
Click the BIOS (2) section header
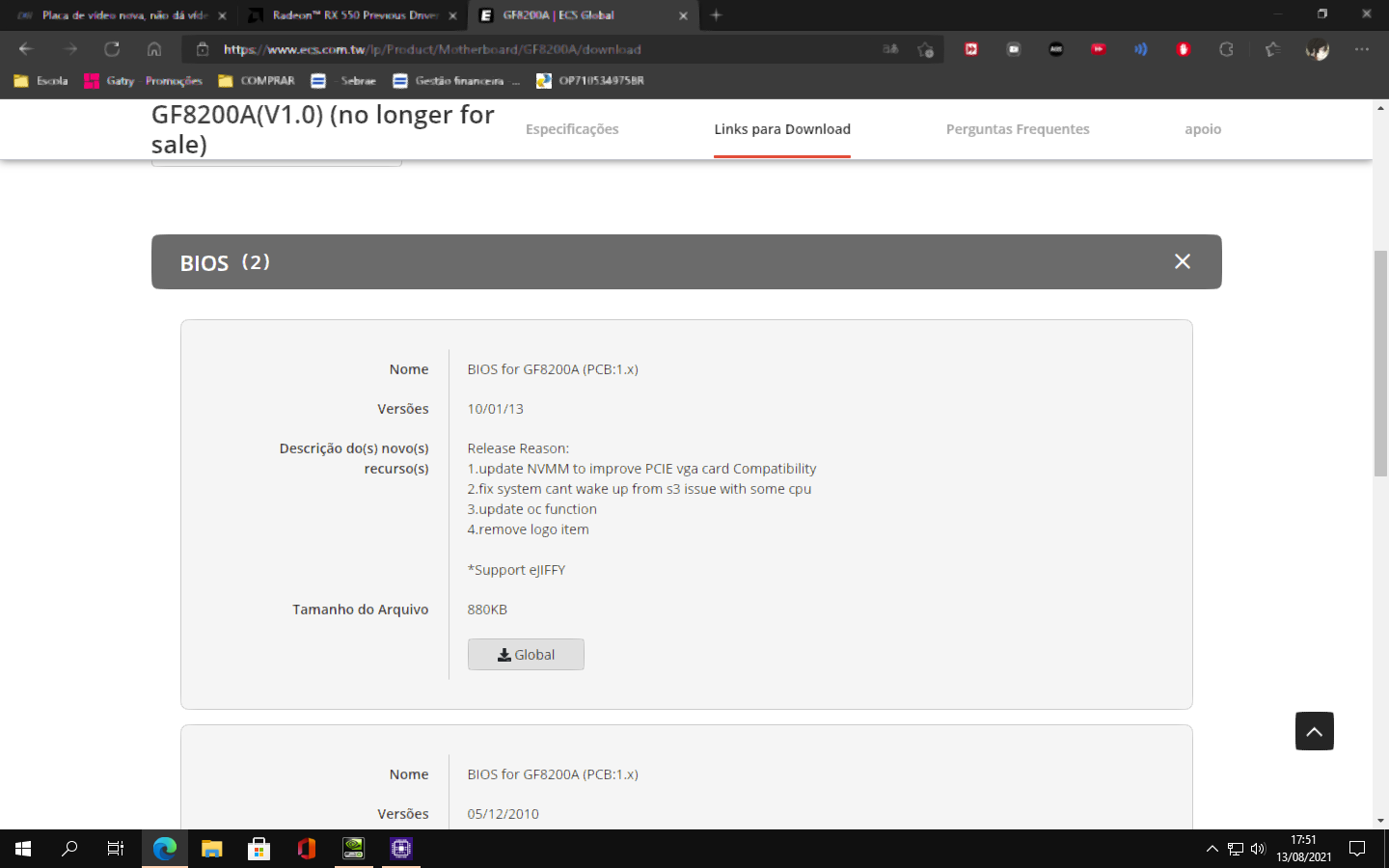[x=687, y=261]
